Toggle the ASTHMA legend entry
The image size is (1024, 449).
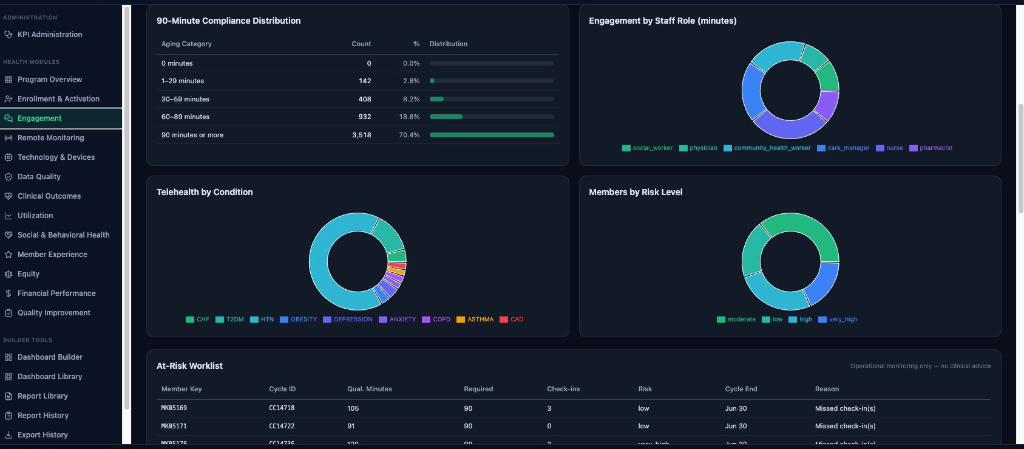475,320
